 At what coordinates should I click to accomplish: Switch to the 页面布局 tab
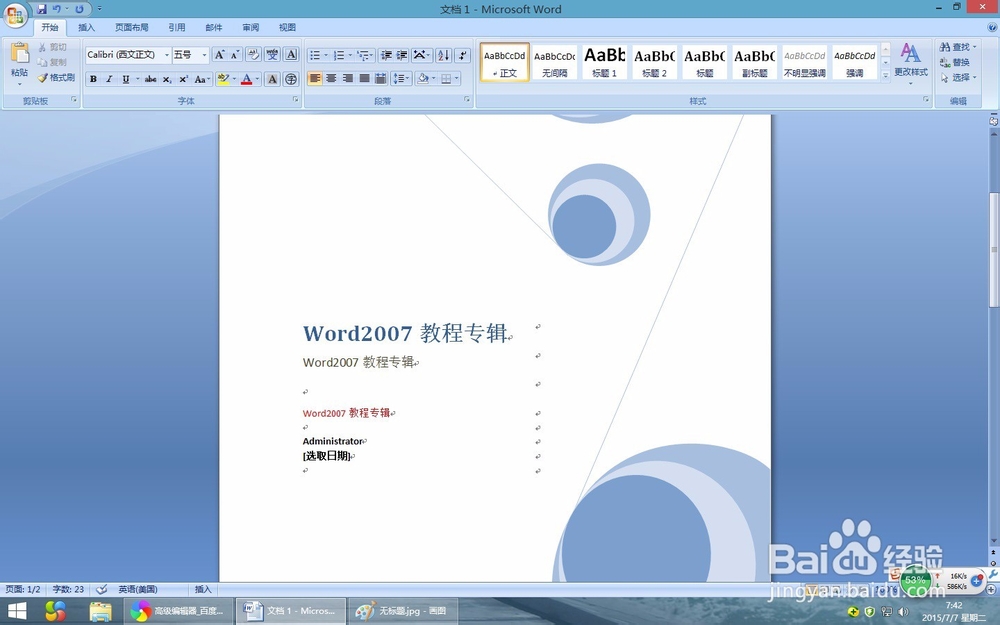(131, 27)
